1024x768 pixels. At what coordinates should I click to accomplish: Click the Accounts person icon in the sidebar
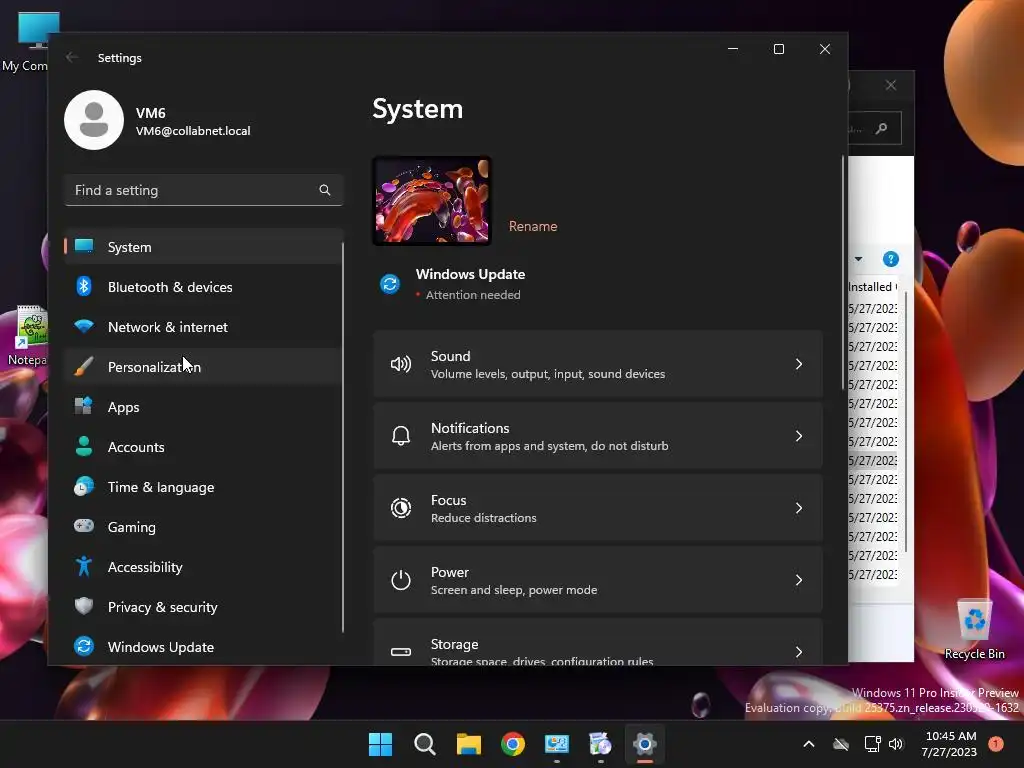[x=84, y=446]
